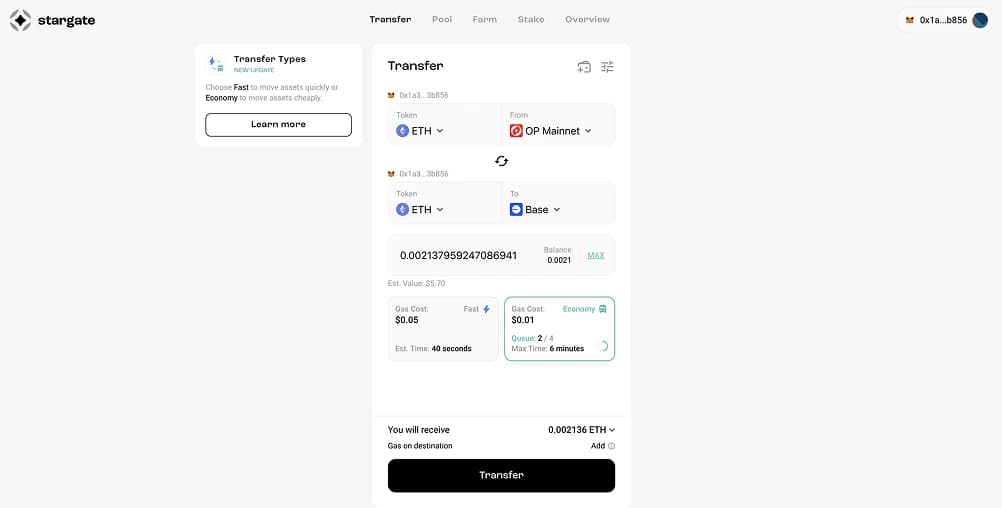Switch to the Pool tab

tap(442, 20)
